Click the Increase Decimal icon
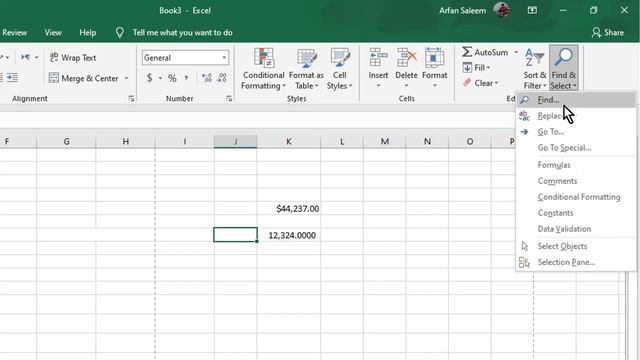This screenshot has width=640, height=360. 207,78
